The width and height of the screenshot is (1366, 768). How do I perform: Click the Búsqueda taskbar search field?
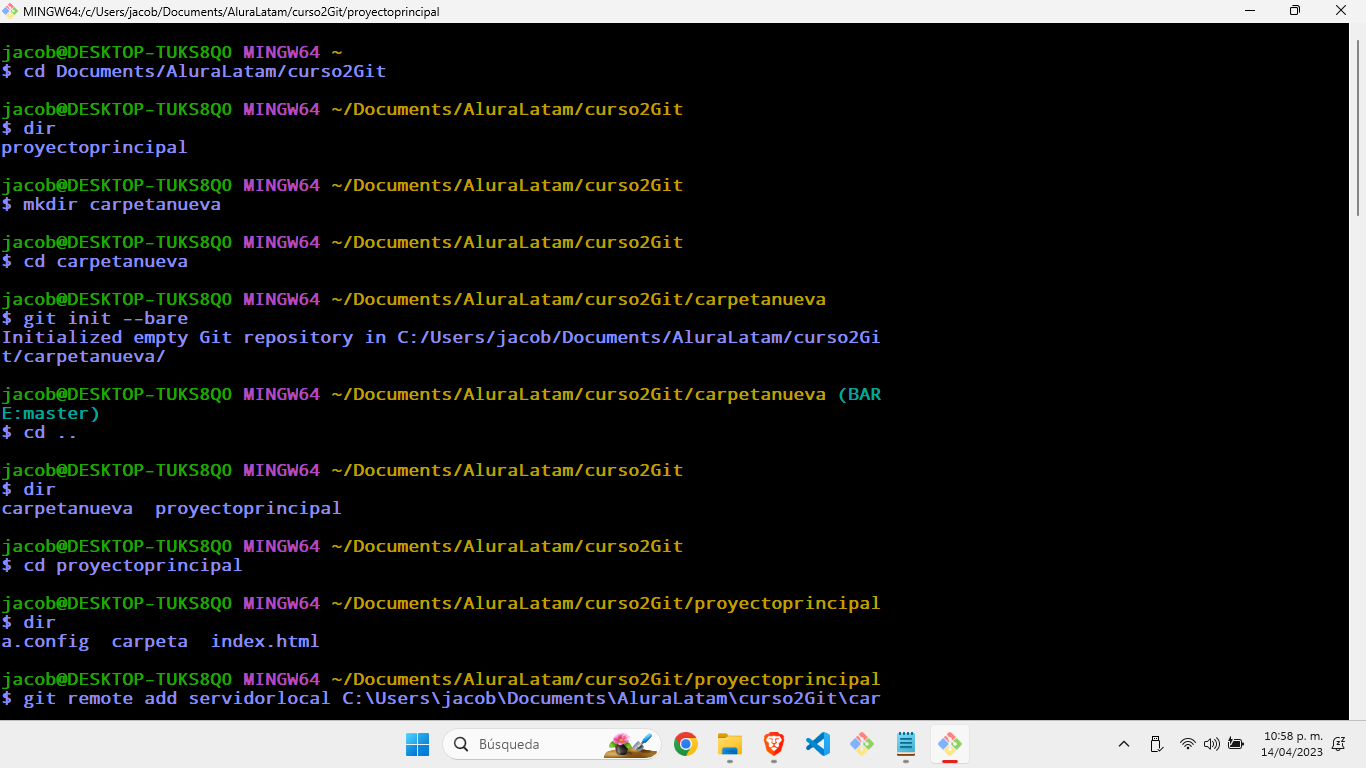tap(552, 744)
